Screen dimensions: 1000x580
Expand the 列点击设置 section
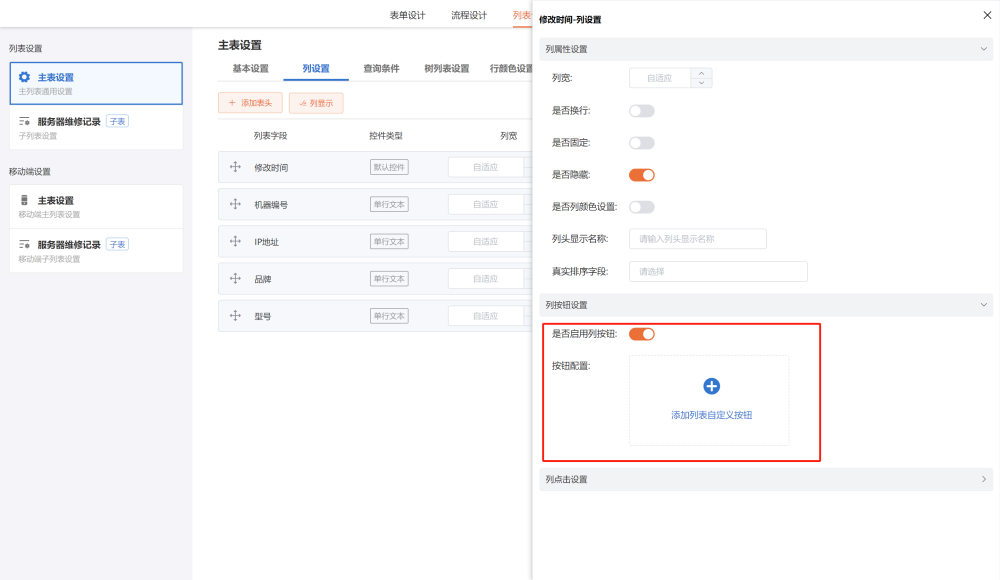[765, 479]
